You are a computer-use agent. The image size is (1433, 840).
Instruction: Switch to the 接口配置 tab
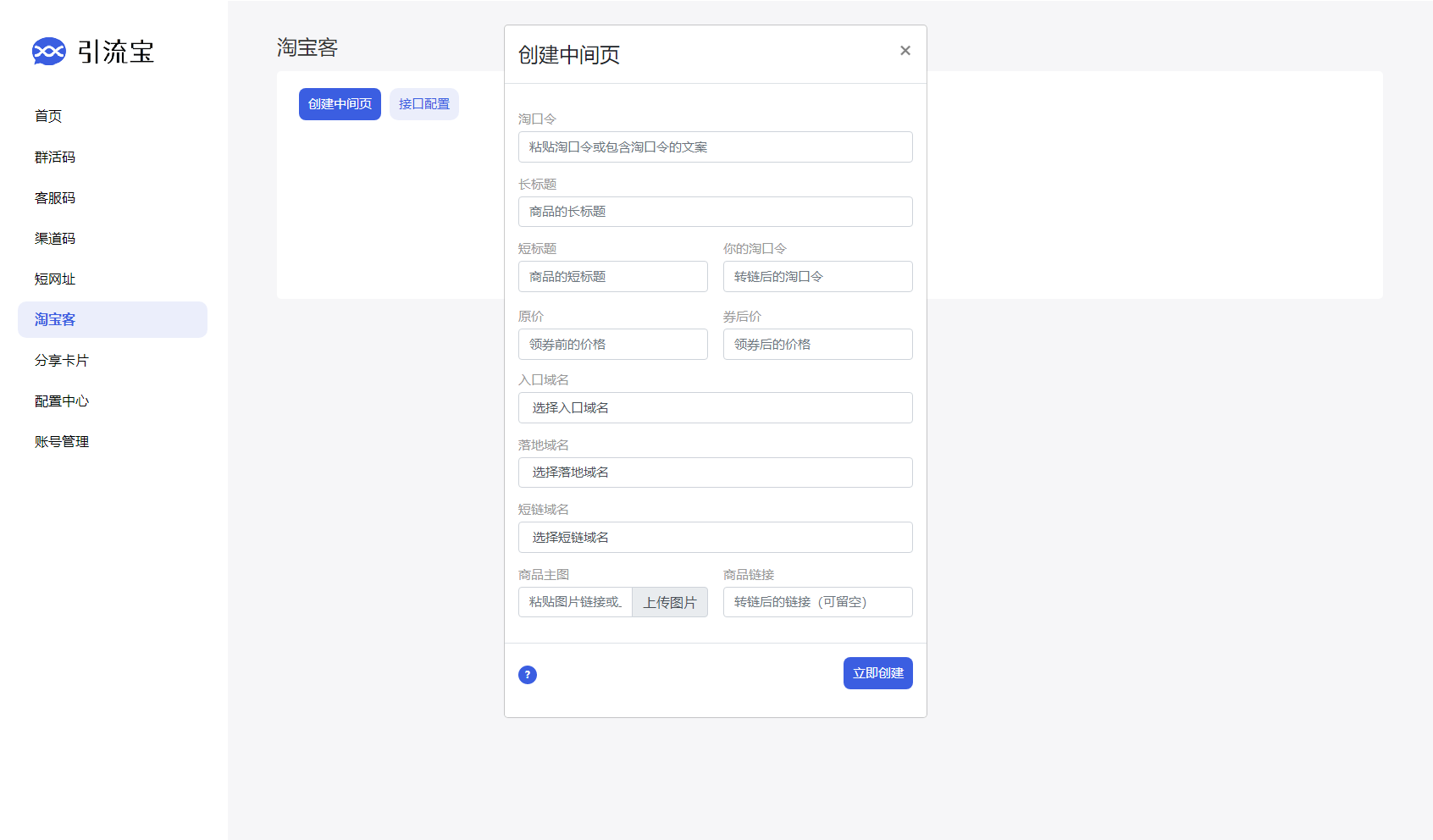pos(423,103)
